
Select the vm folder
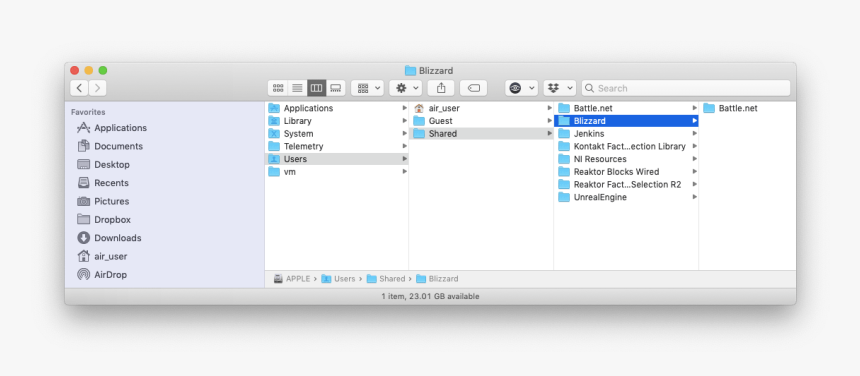[337, 172]
